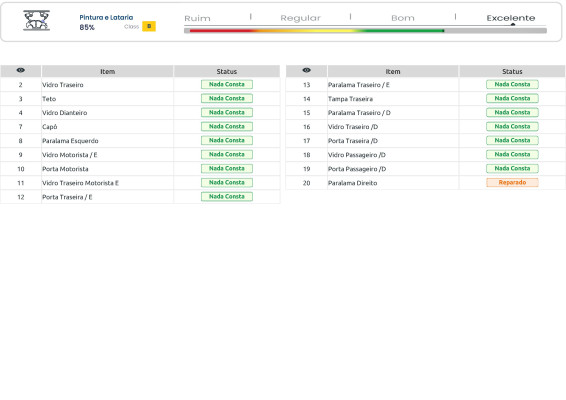Click the Pintura e Lataria title
This screenshot has width=566, height=400.
click(x=106, y=17)
